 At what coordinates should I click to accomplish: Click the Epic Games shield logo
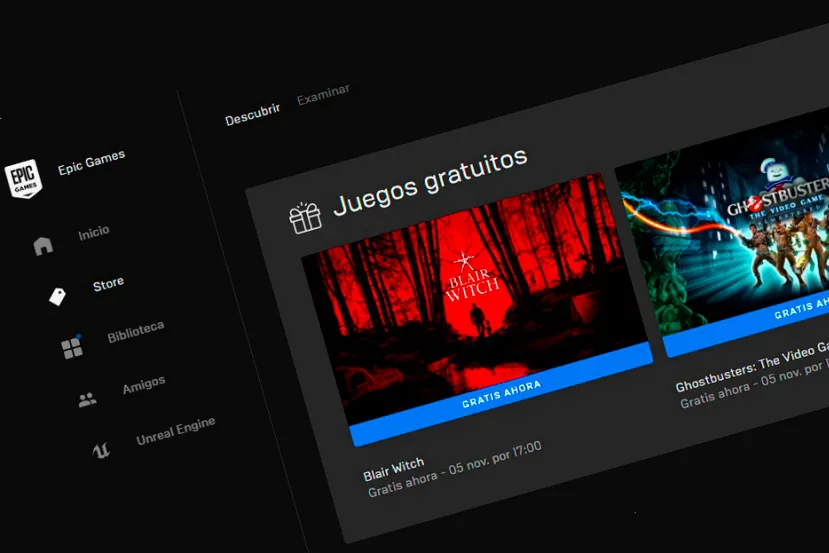point(23,179)
